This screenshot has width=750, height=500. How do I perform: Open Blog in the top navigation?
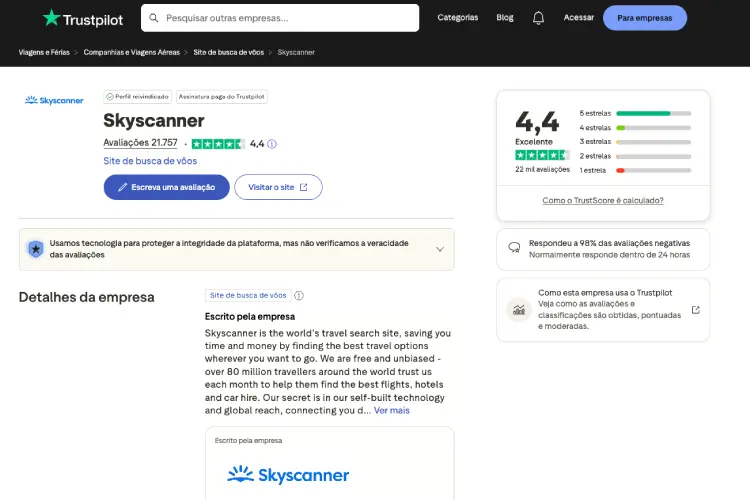pyautogui.click(x=505, y=18)
